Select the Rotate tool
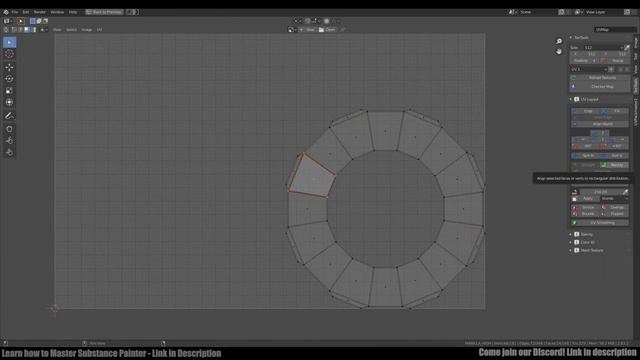This screenshot has width=640, height=360. point(9,79)
